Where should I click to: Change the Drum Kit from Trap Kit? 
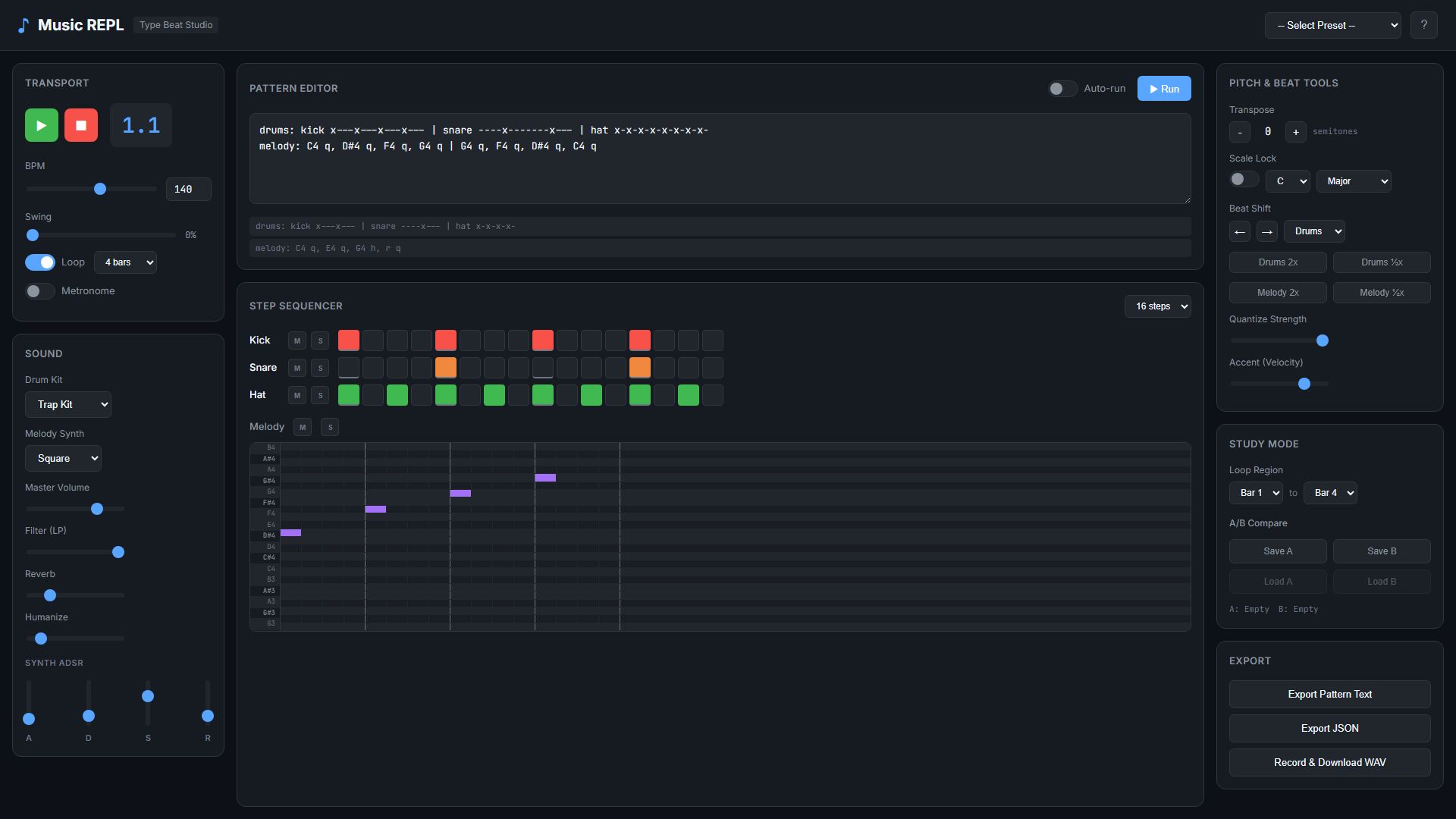67,404
